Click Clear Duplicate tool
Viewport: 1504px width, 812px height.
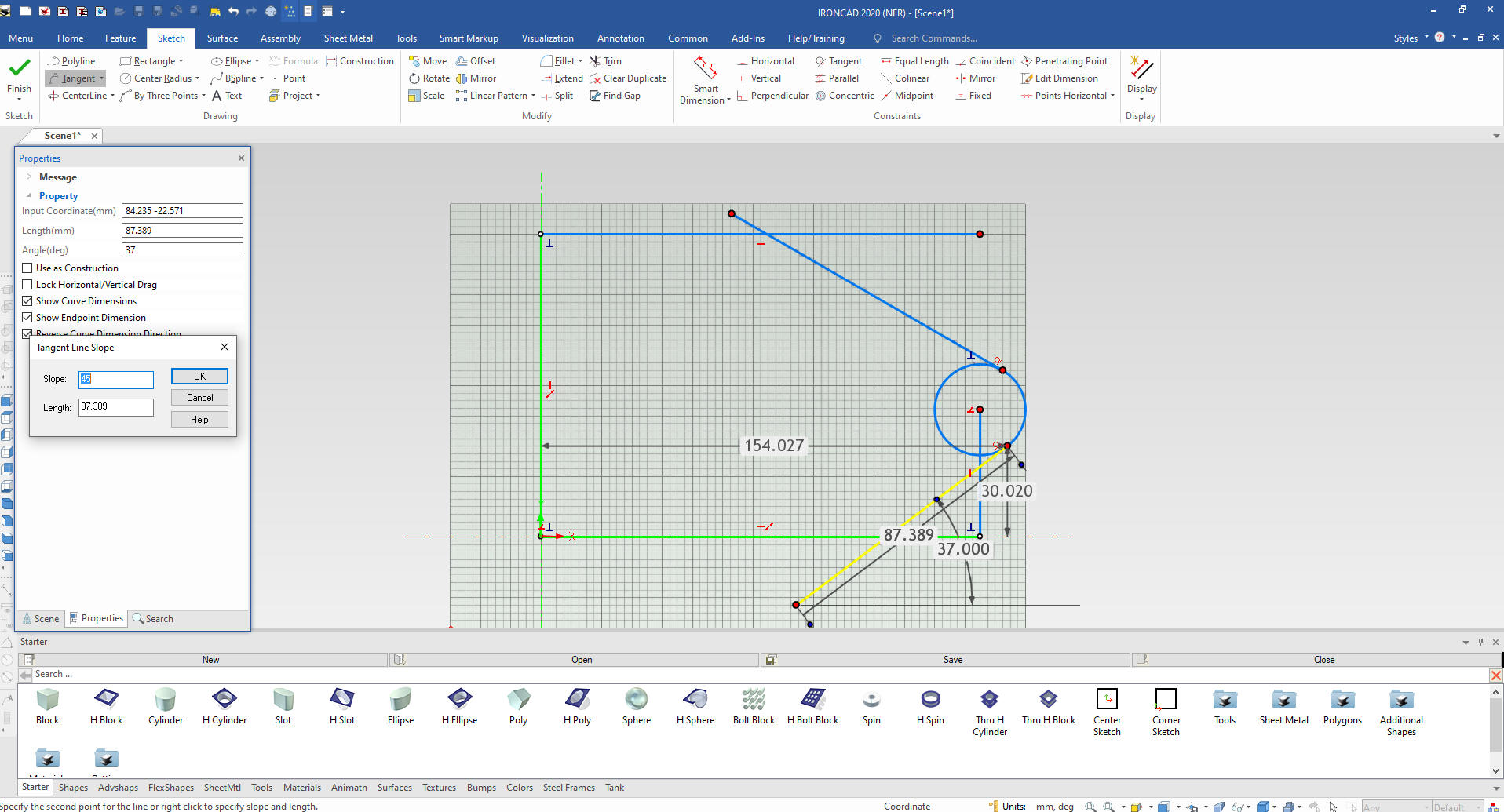click(628, 78)
